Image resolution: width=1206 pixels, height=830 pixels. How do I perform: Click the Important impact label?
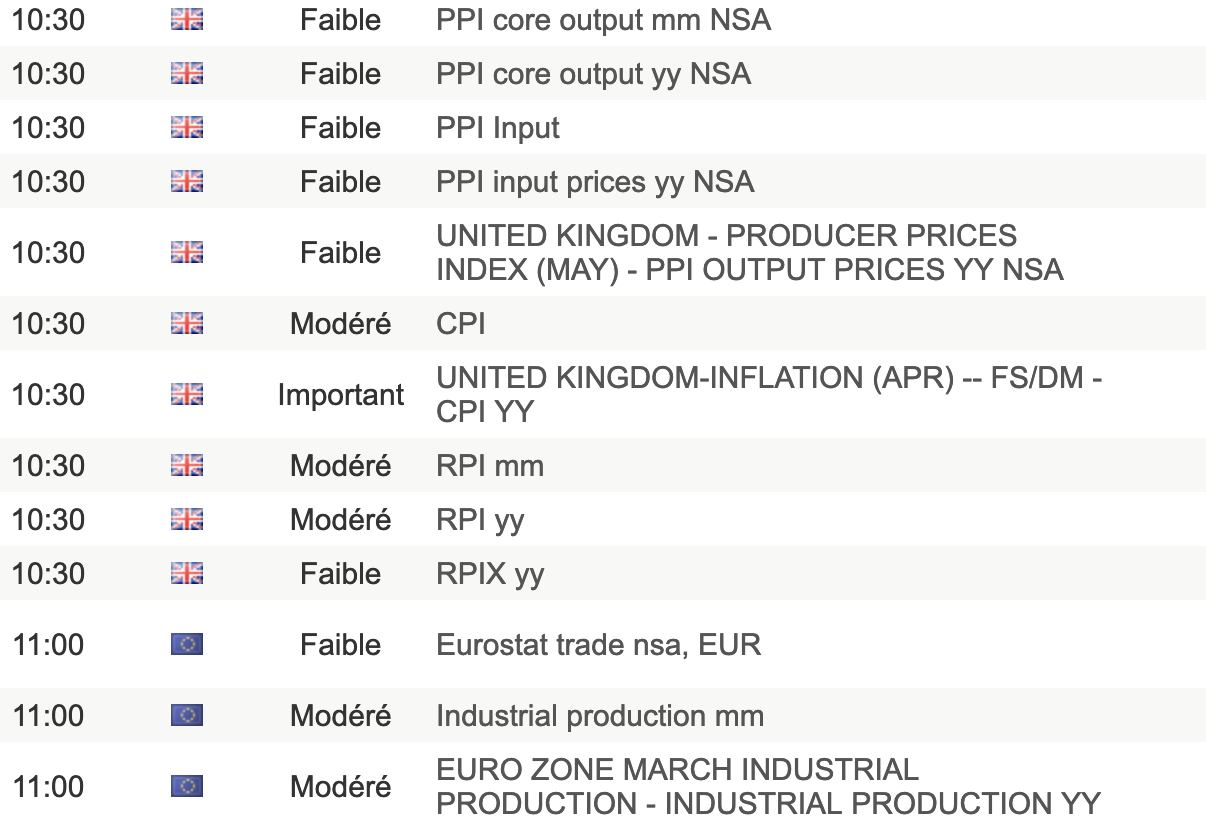[341, 395]
